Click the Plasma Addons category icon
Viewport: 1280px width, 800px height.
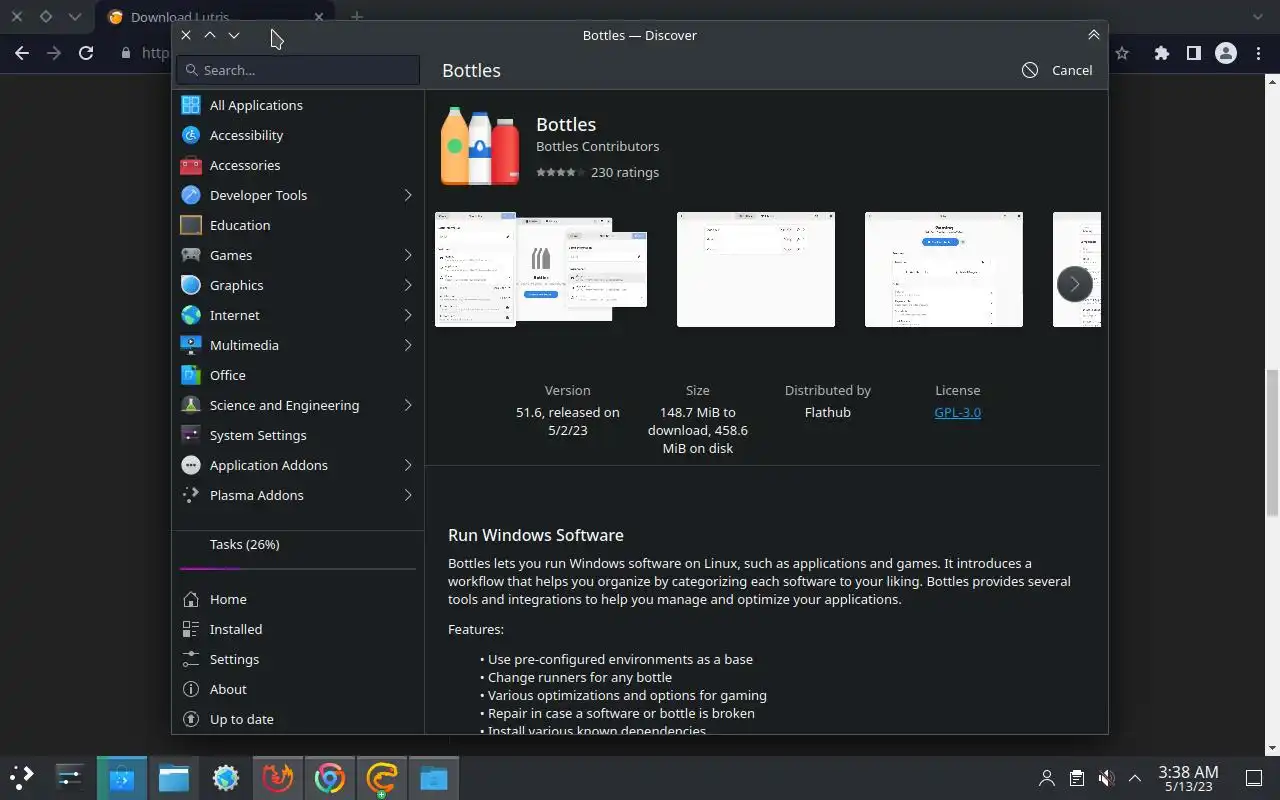[191, 495]
